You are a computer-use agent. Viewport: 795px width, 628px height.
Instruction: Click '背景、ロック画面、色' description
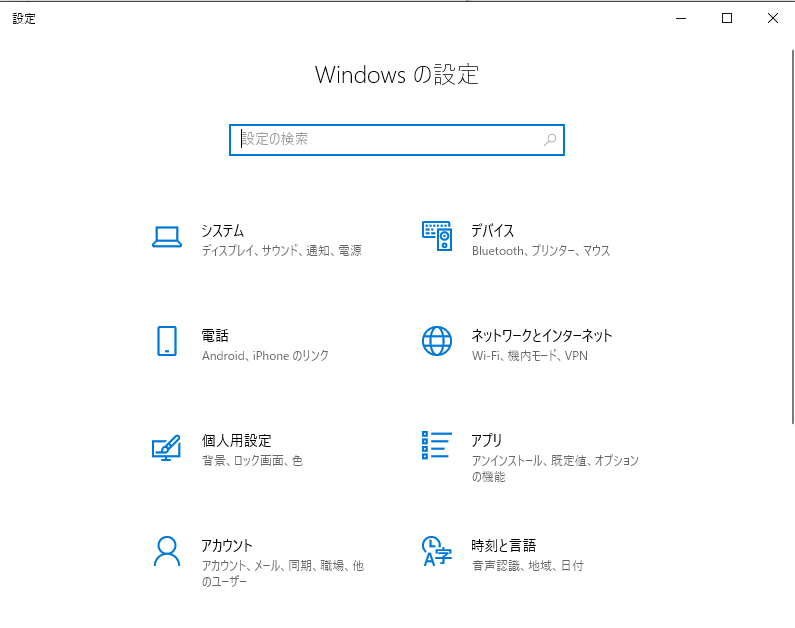click(x=252, y=461)
